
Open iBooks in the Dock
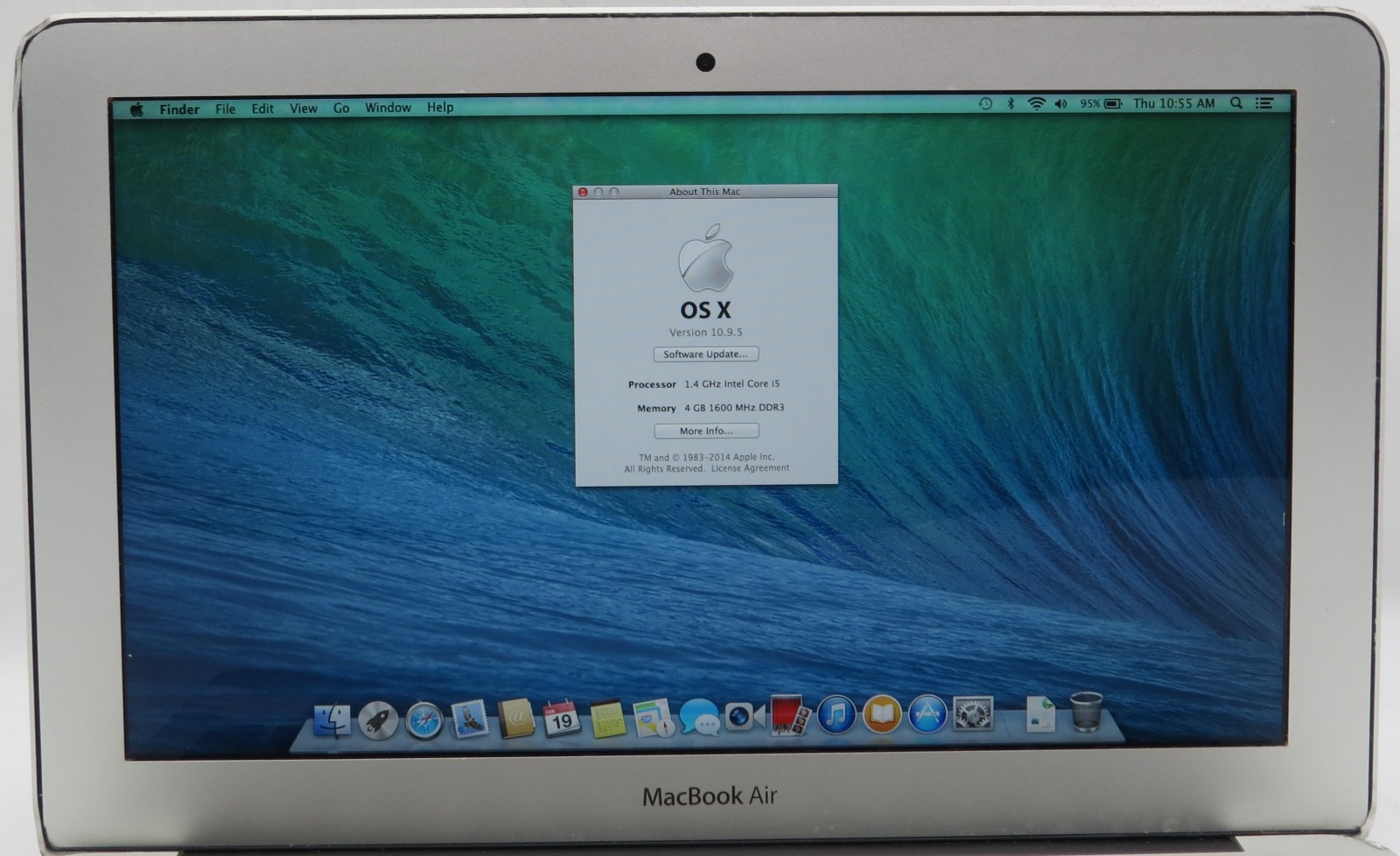click(882, 714)
